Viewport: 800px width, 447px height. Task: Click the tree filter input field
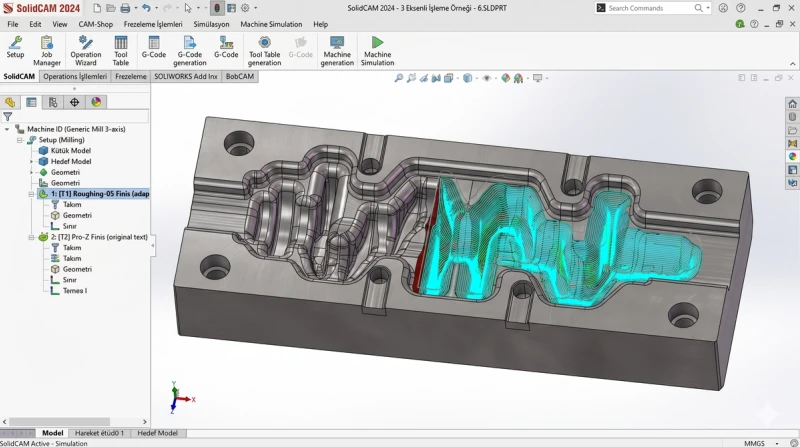pos(81,116)
